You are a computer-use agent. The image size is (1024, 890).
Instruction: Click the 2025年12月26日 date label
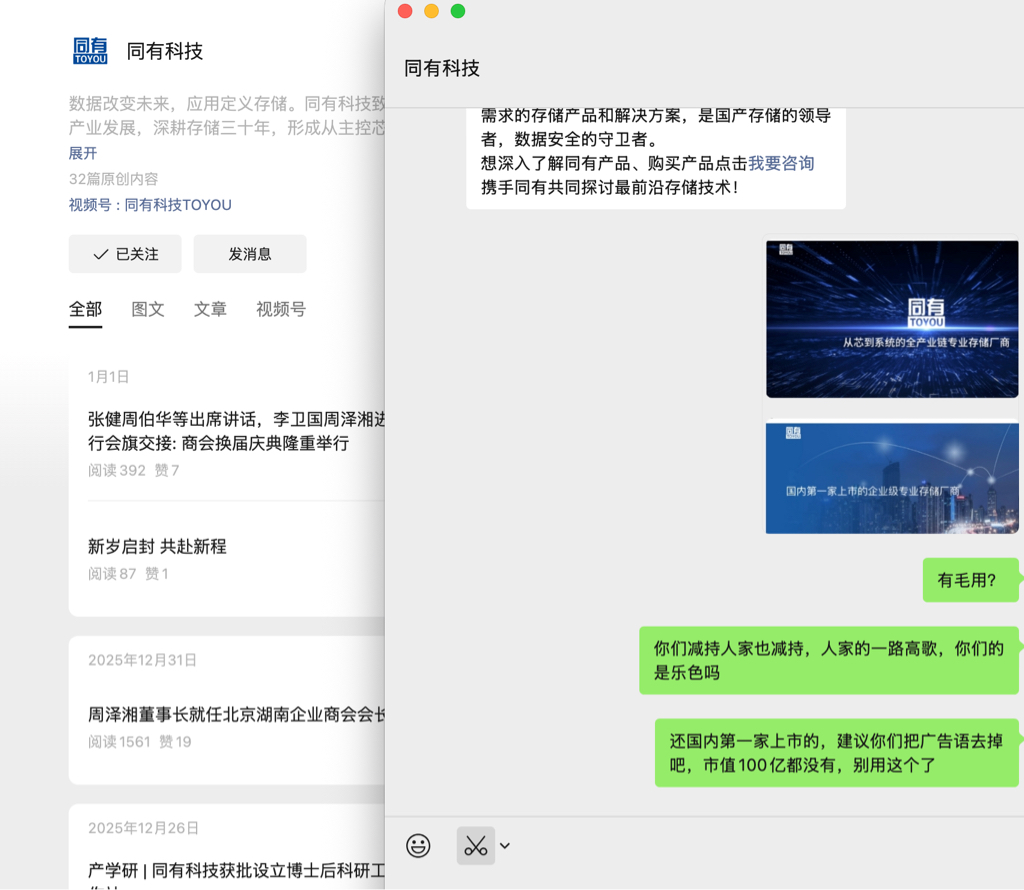tap(144, 828)
